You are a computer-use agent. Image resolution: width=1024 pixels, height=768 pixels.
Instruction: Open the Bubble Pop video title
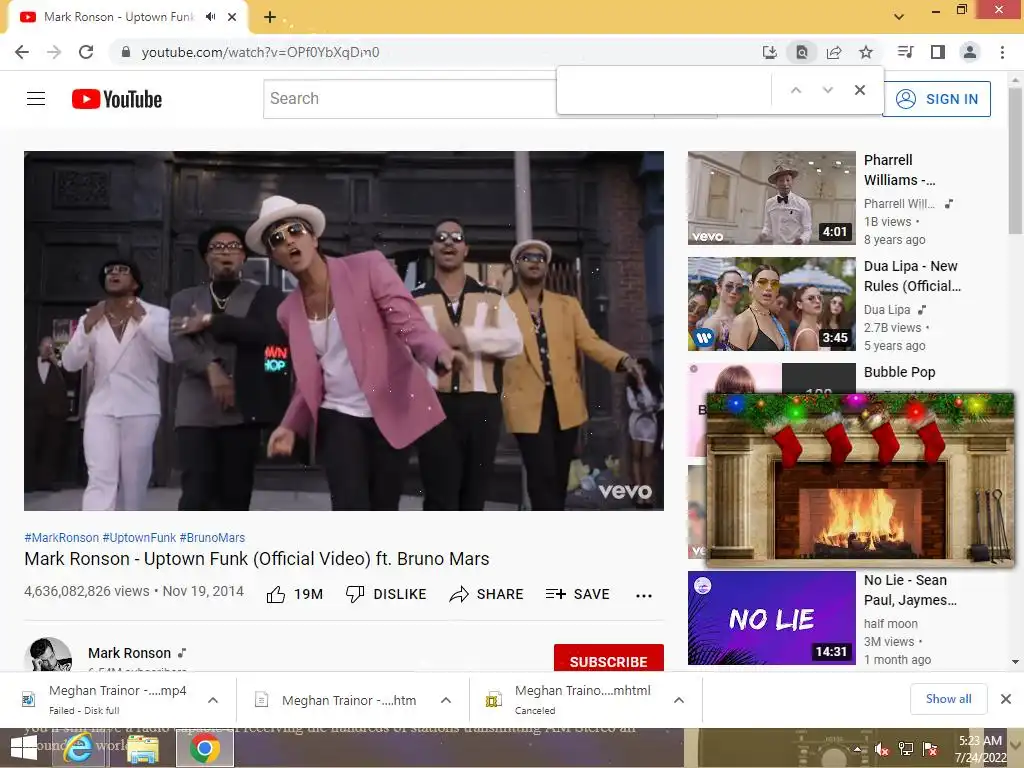coord(899,372)
